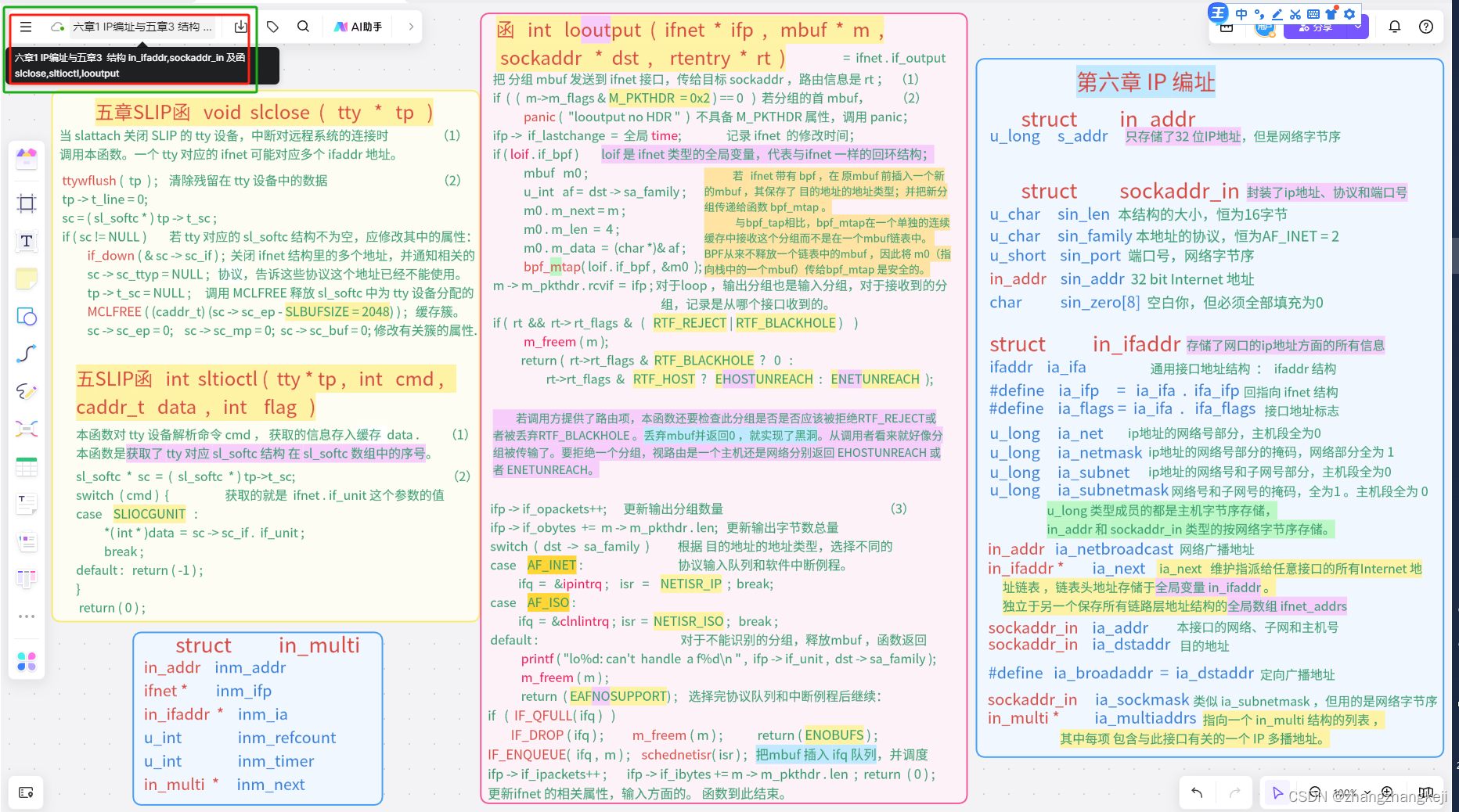Open the tag label icon

click(x=272, y=27)
